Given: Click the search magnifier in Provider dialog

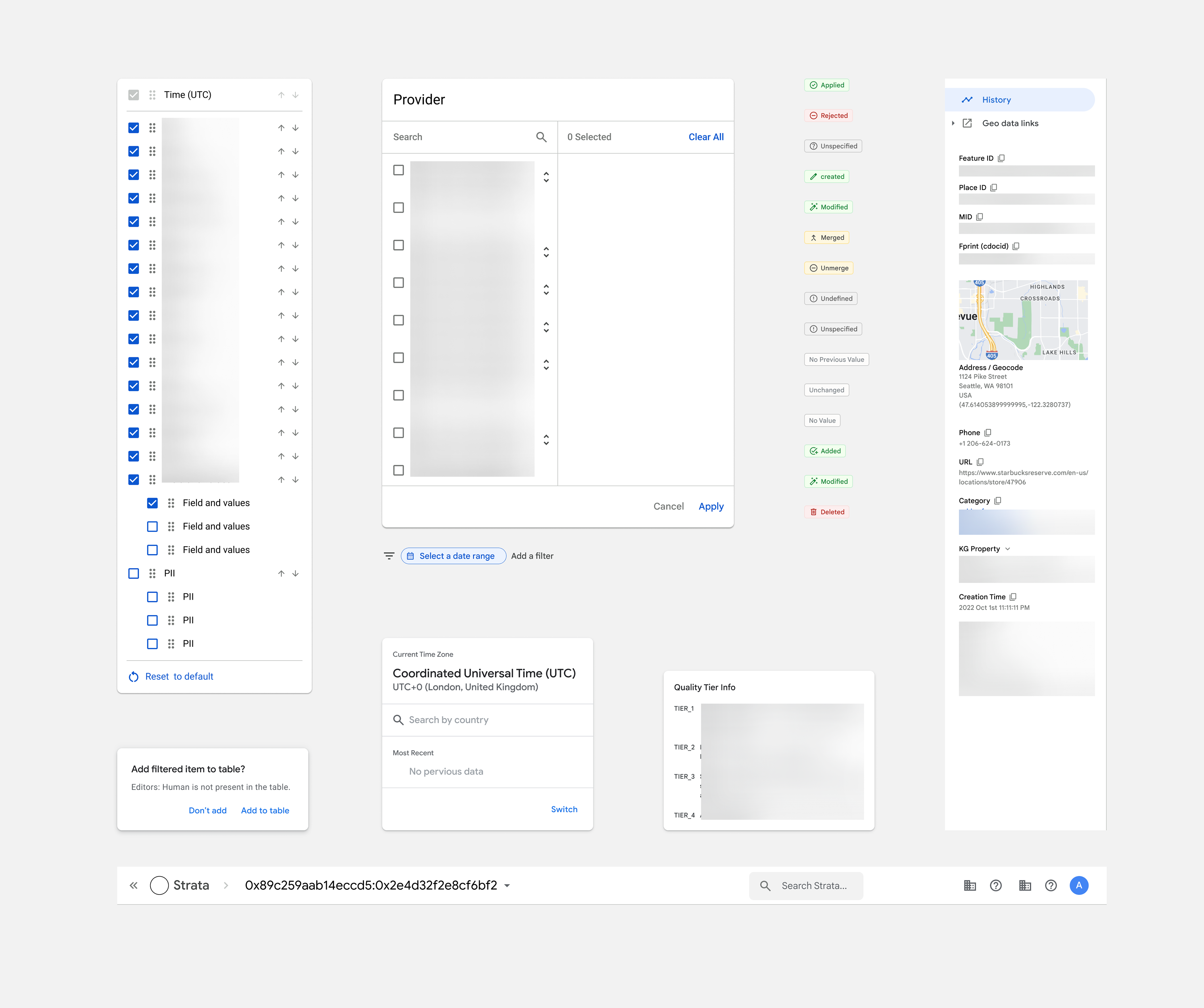Looking at the screenshot, I should coord(541,137).
